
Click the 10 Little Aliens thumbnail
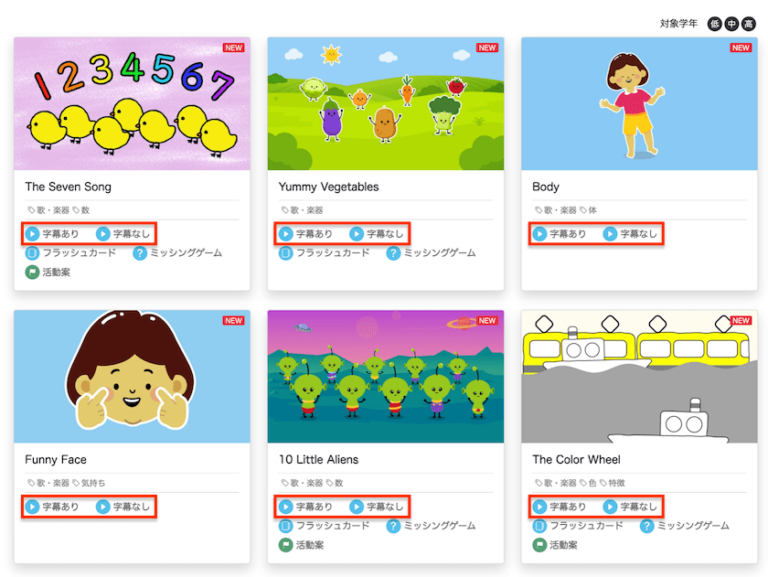(x=385, y=376)
